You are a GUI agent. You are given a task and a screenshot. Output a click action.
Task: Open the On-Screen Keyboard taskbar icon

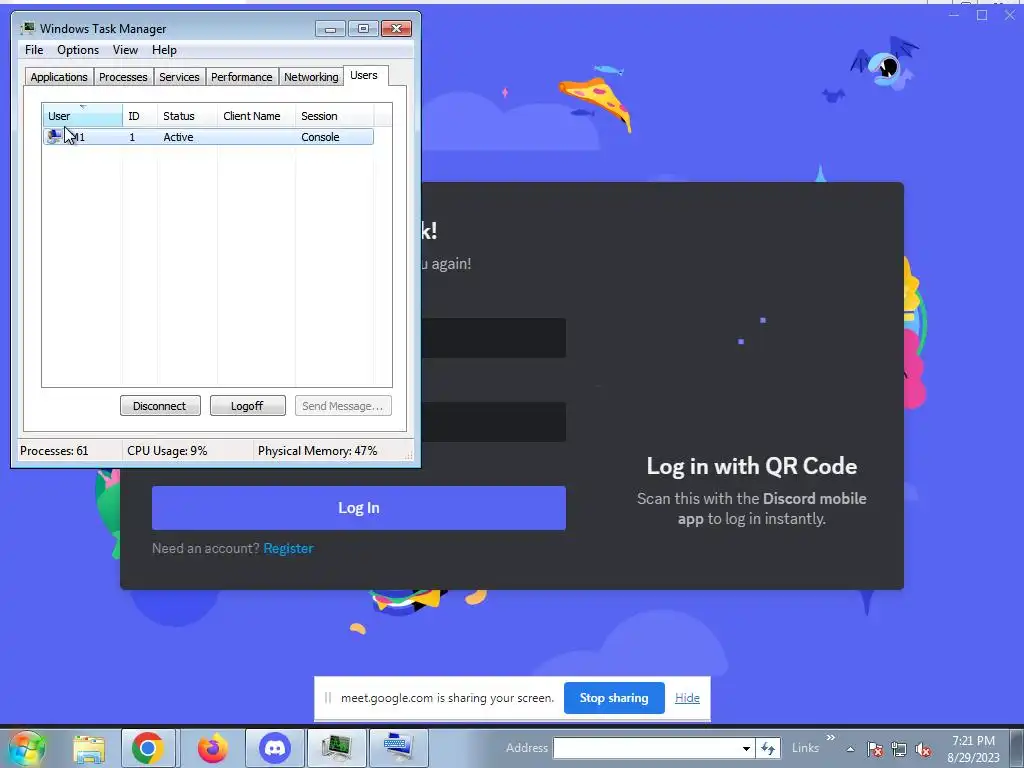click(398, 748)
